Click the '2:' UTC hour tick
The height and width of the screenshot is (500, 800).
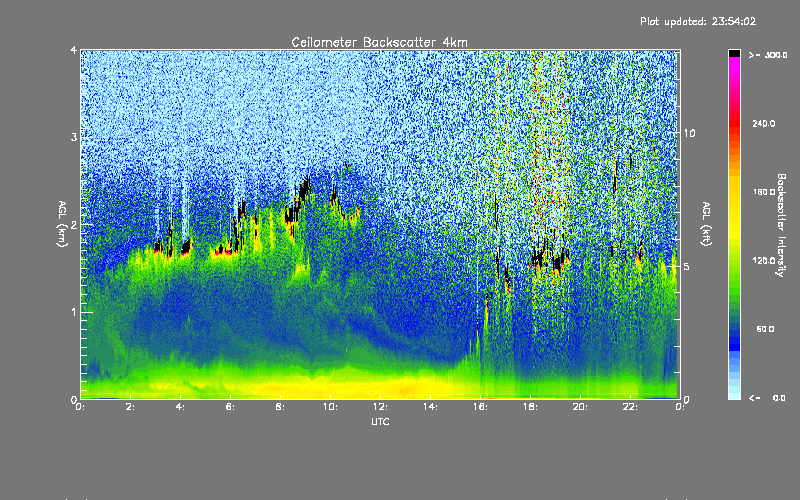pyautogui.click(x=131, y=407)
